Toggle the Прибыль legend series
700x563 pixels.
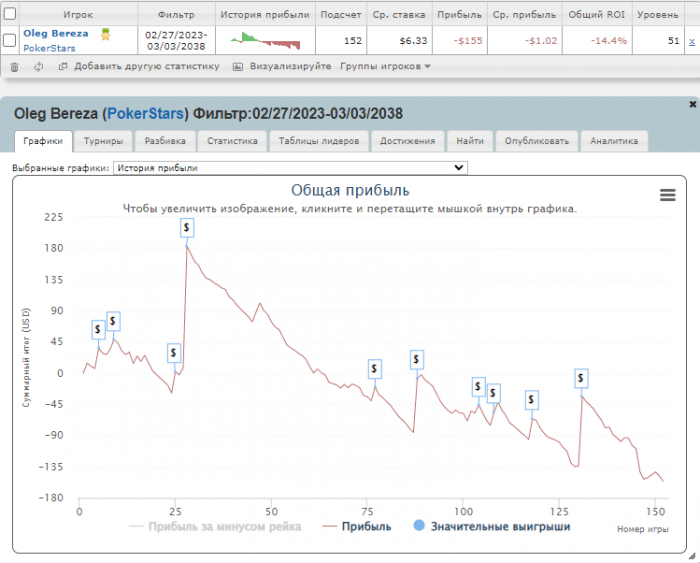(357, 527)
